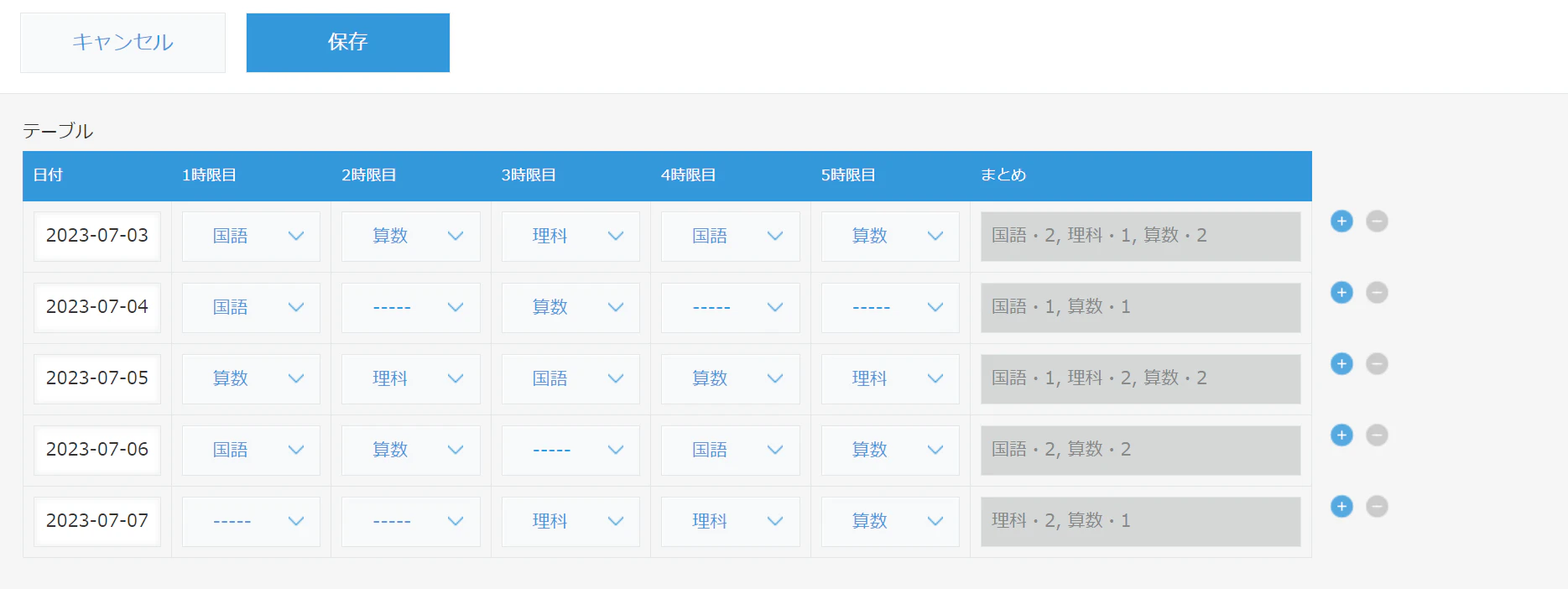Click the キャンセル button
The height and width of the screenshot is (589, 1568).
[122, 42]
